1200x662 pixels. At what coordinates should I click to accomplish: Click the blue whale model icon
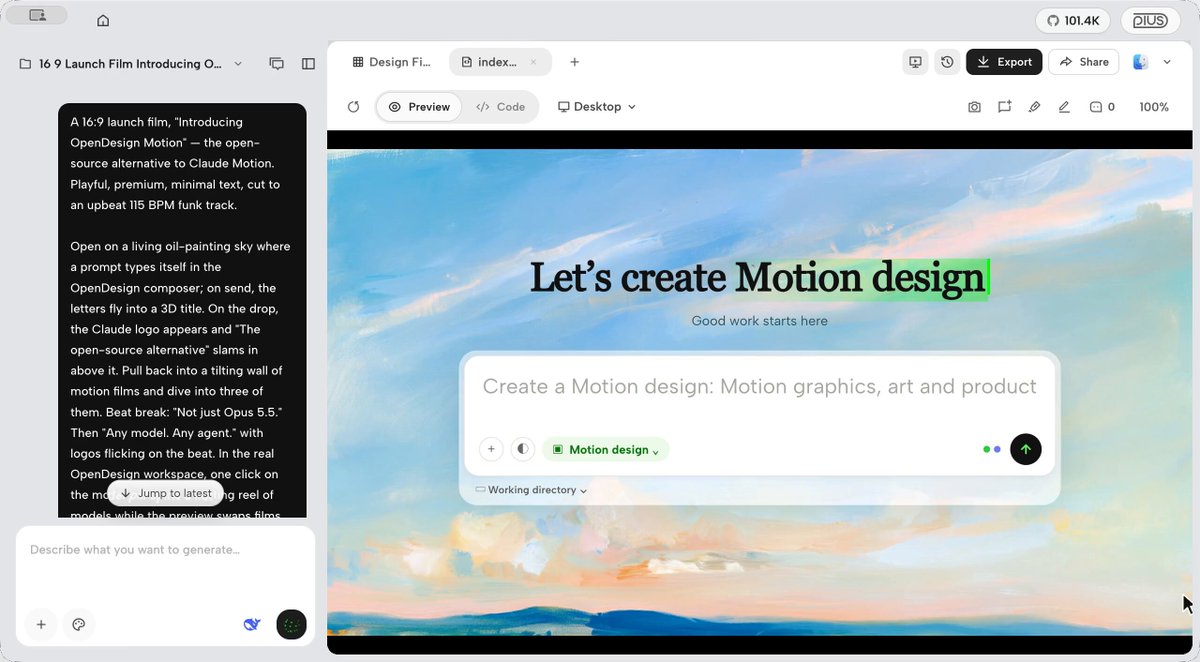pyautogui.click(x=252, y=625)
